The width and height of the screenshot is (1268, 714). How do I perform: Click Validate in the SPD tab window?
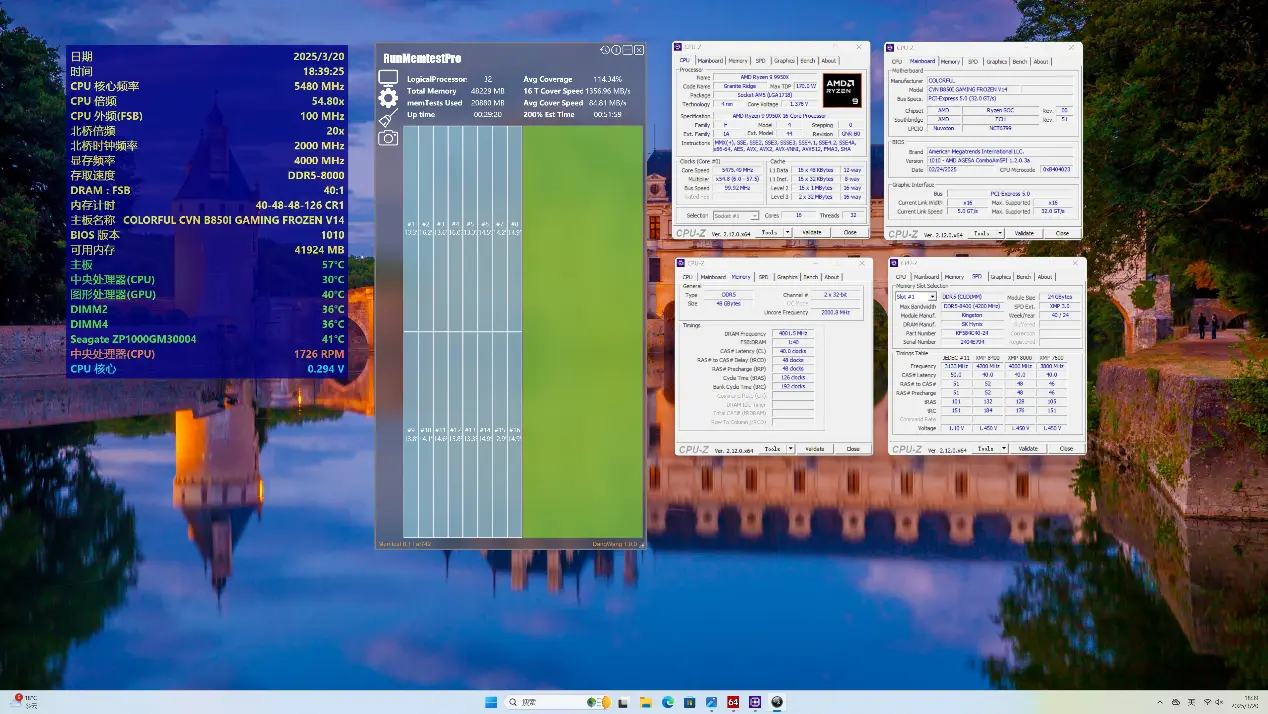pos(1028,449)
